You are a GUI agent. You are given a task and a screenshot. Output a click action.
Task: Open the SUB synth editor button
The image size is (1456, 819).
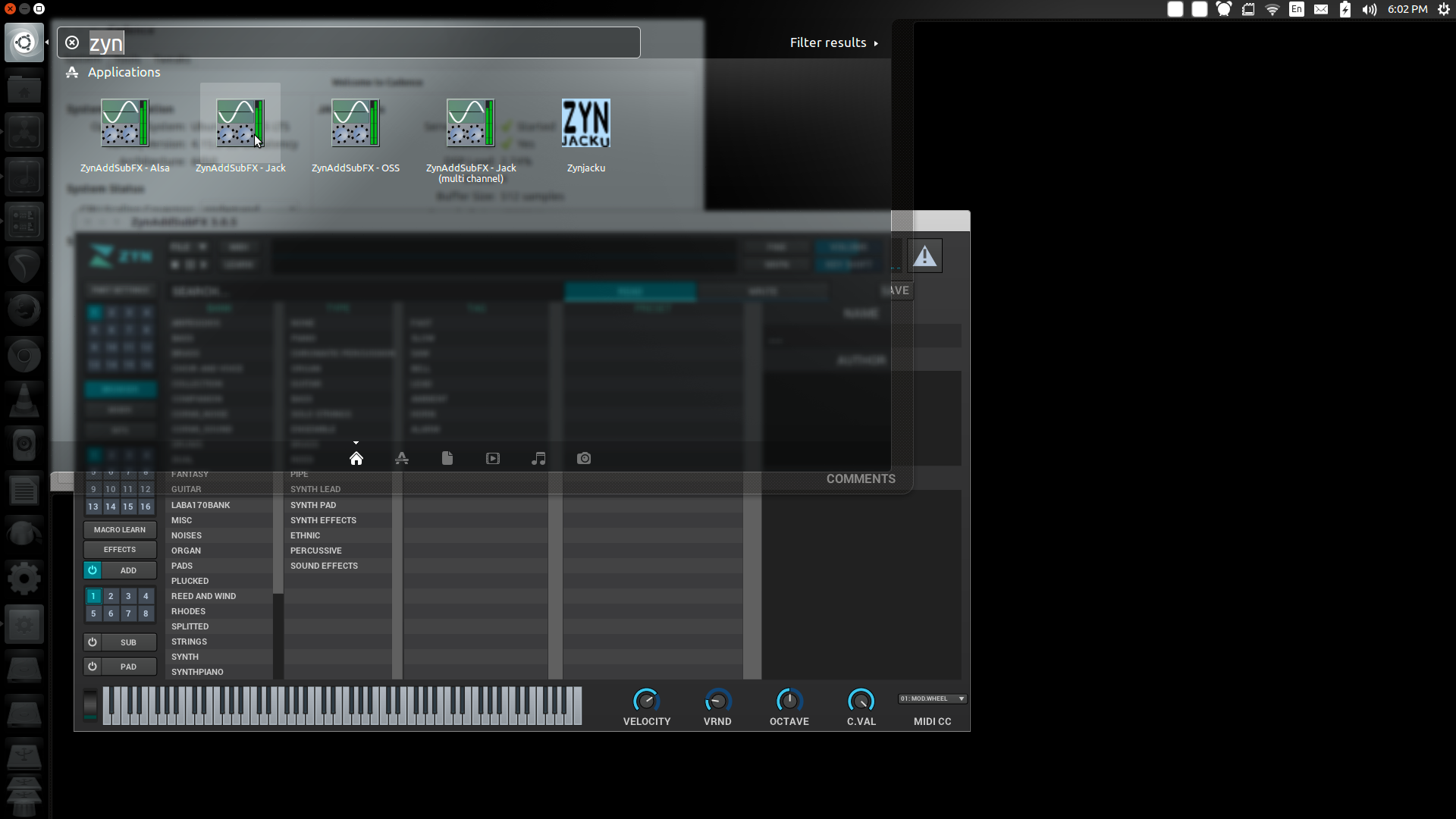(x=129, y=642)
